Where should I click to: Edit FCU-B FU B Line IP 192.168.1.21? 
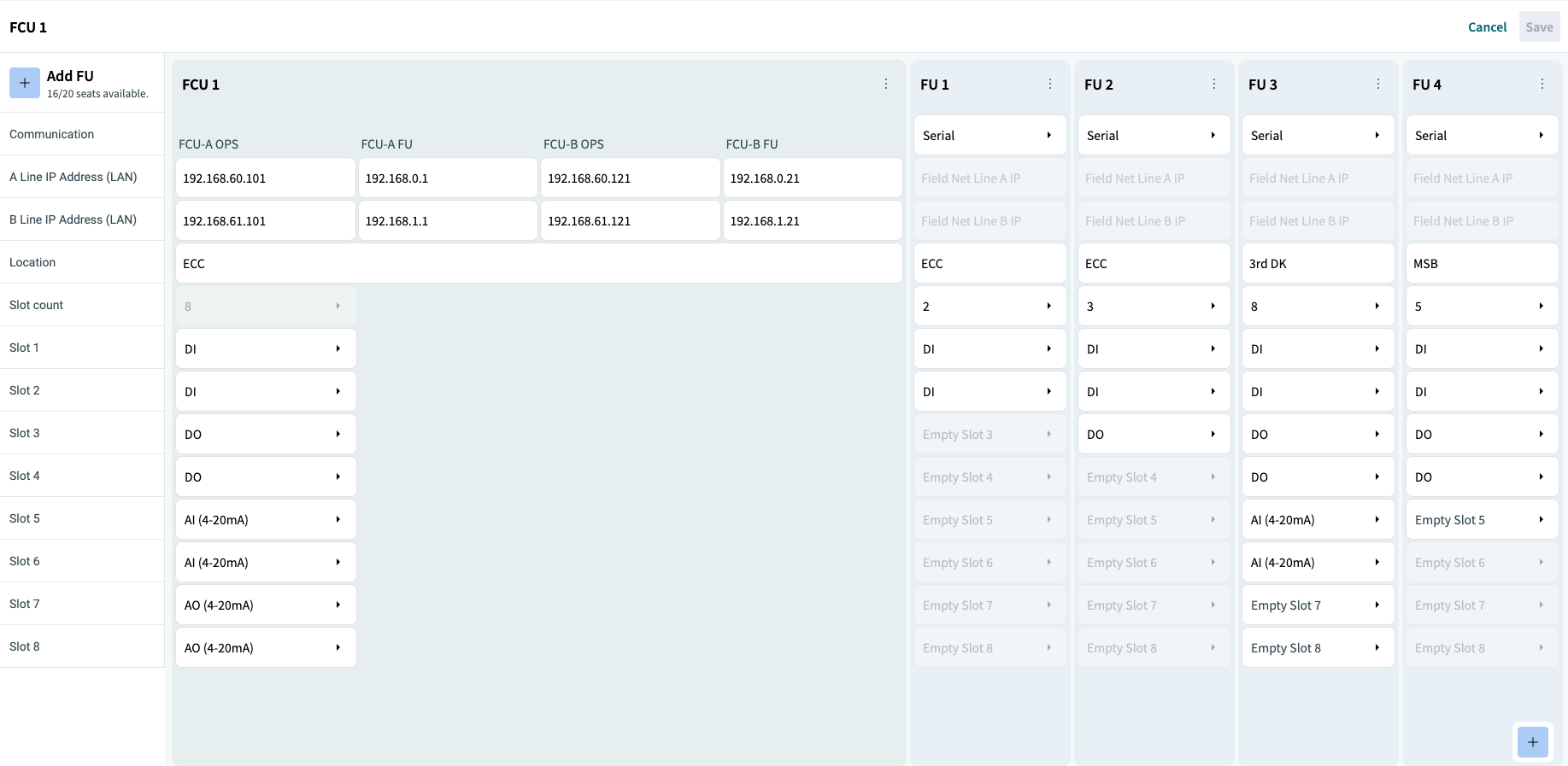click(x=813, y=220)
